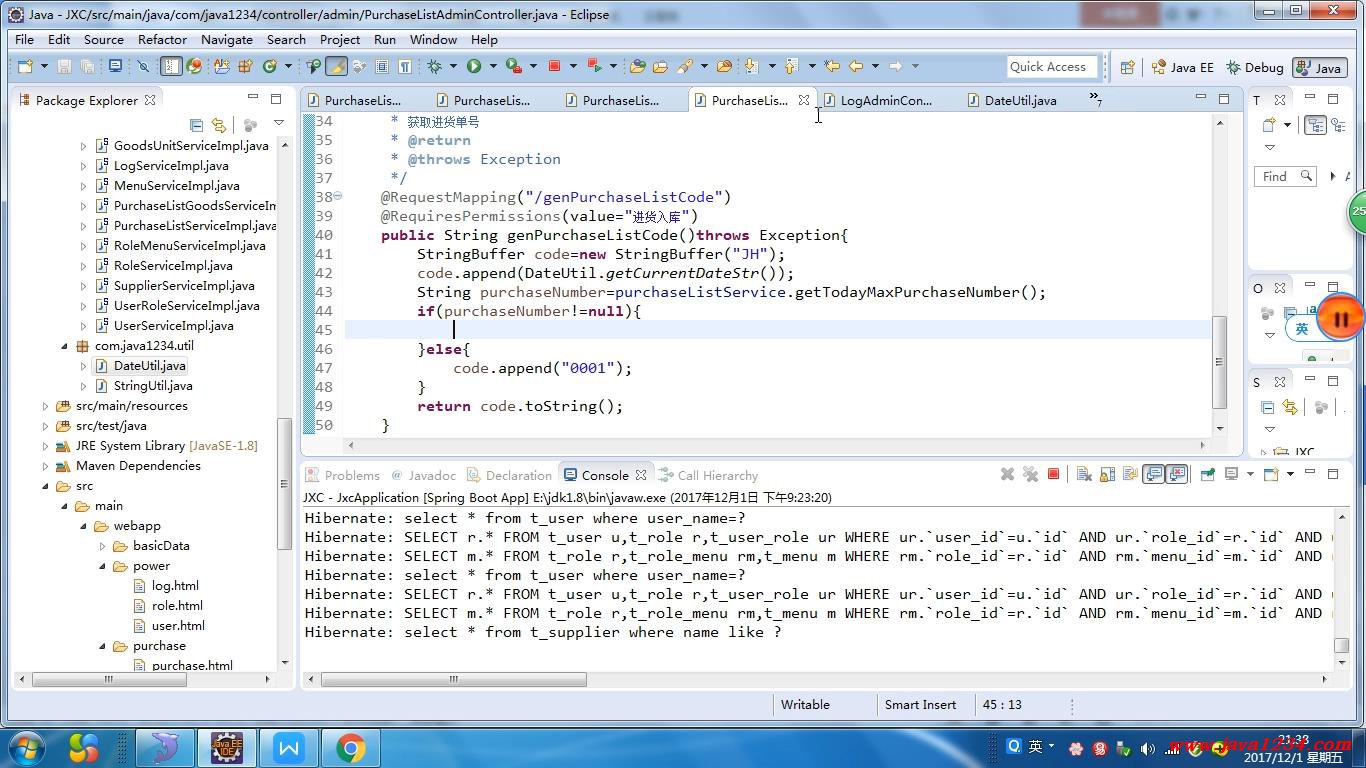Toggle Show Console on Standard Out change
The image size is (1366, 768).
(x=1154, y=474)
